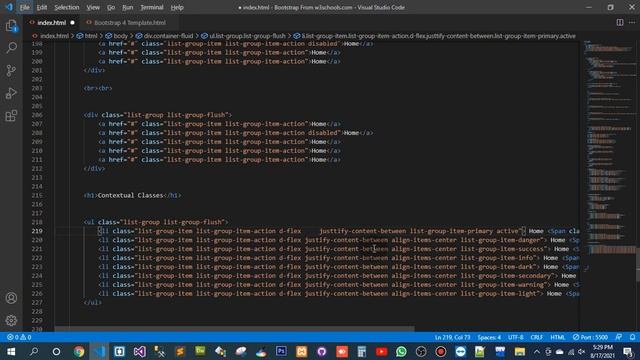
Task: Open the Run menu
Action: [128, 7]
